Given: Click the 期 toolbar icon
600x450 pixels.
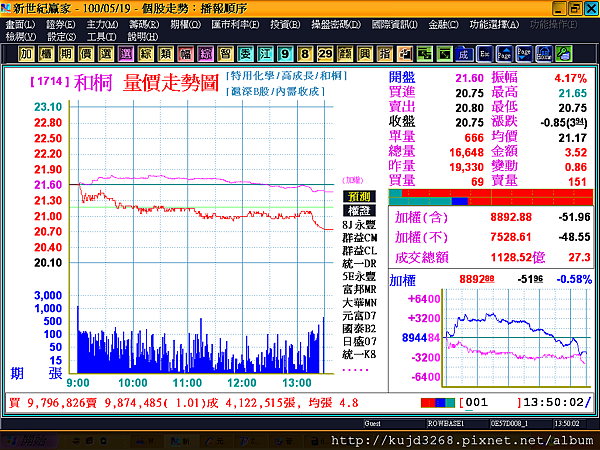Looking at the screenshot, I should [66, 54].
